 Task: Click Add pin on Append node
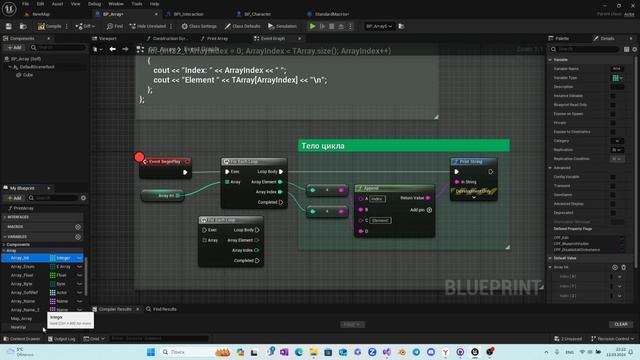pyautogui.click(x=421, y=210)
